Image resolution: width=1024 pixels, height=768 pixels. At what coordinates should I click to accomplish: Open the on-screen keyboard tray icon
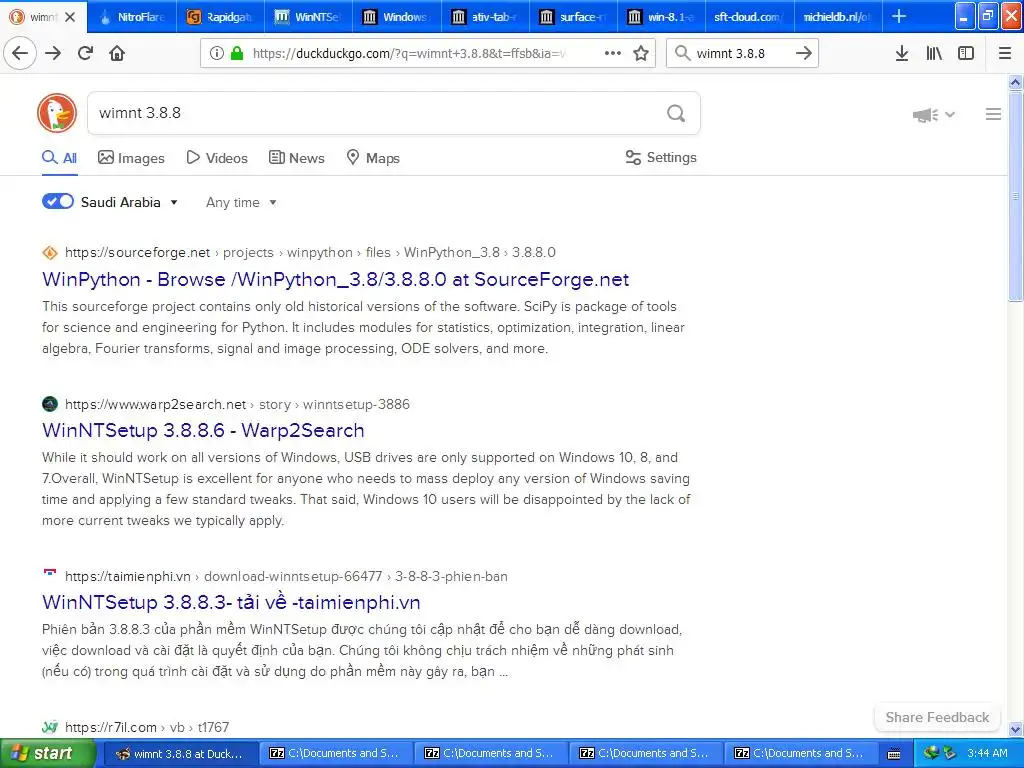point(894,754)
